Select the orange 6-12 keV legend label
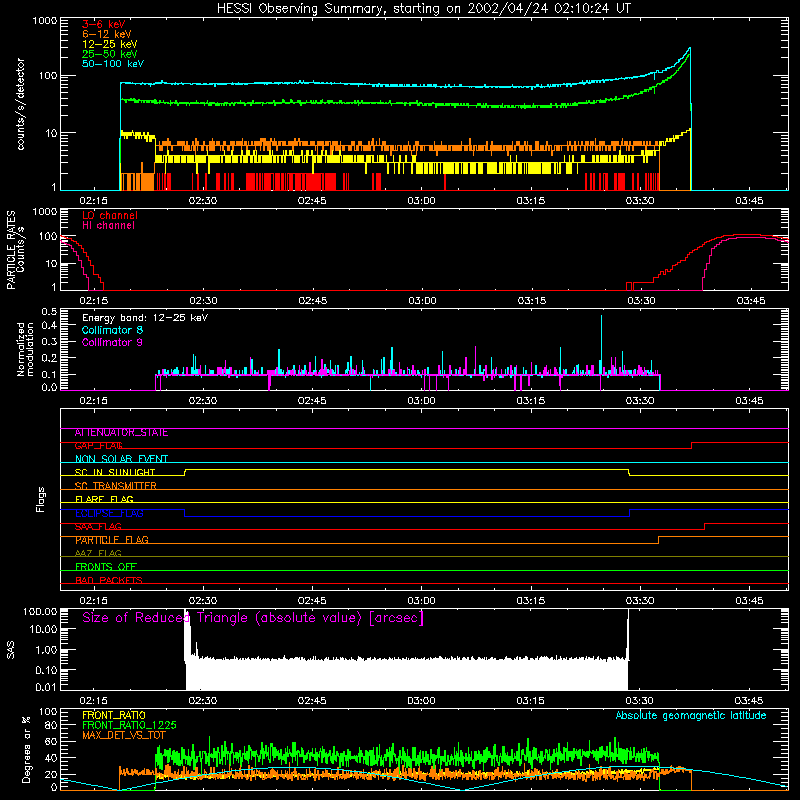The width and height of the screenshot is (800, 800). (x=107, y=34)
